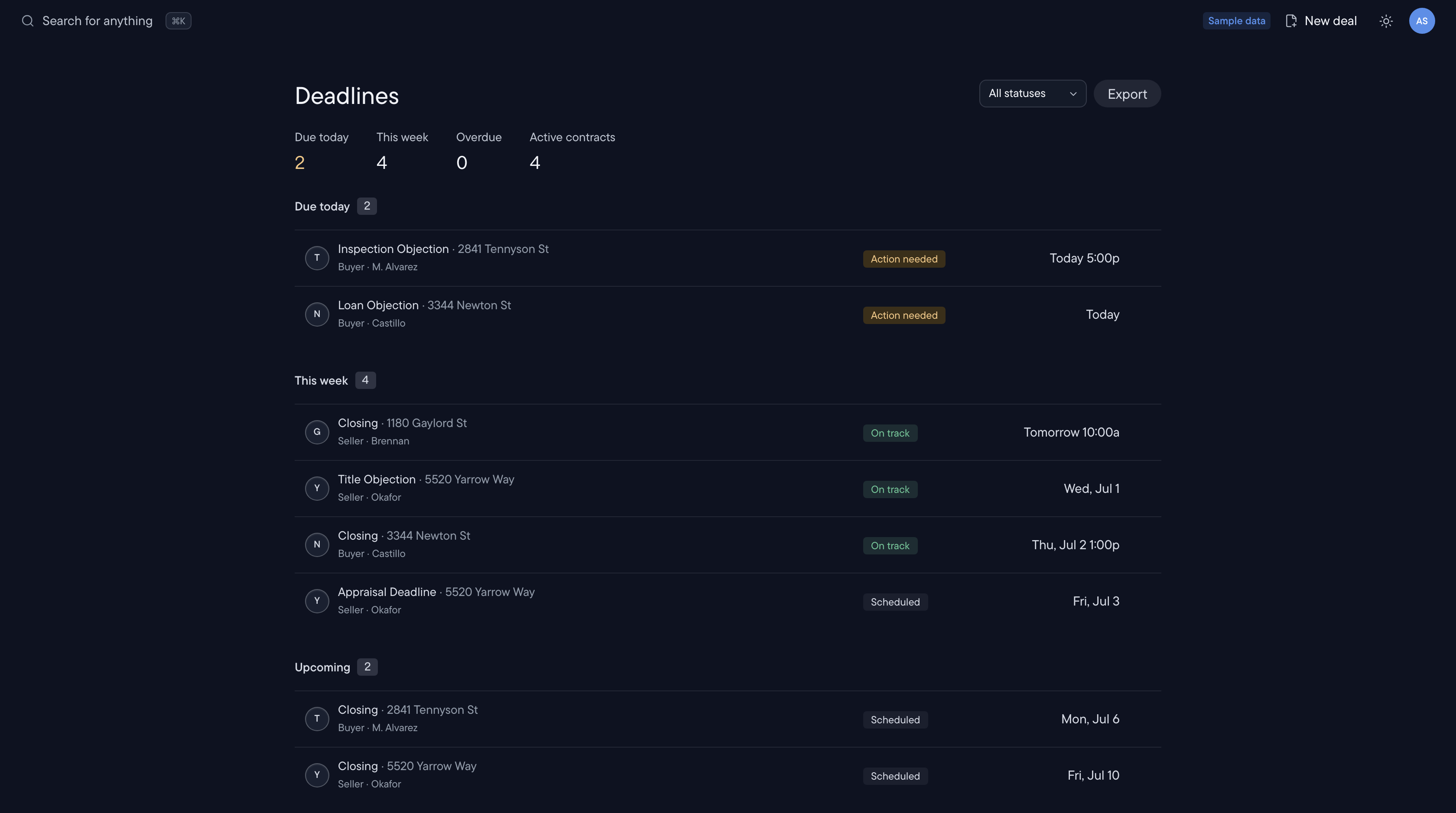1456x813 pixels.
Task: Click the search magnifier icon
Action: (x=28, y=21)
